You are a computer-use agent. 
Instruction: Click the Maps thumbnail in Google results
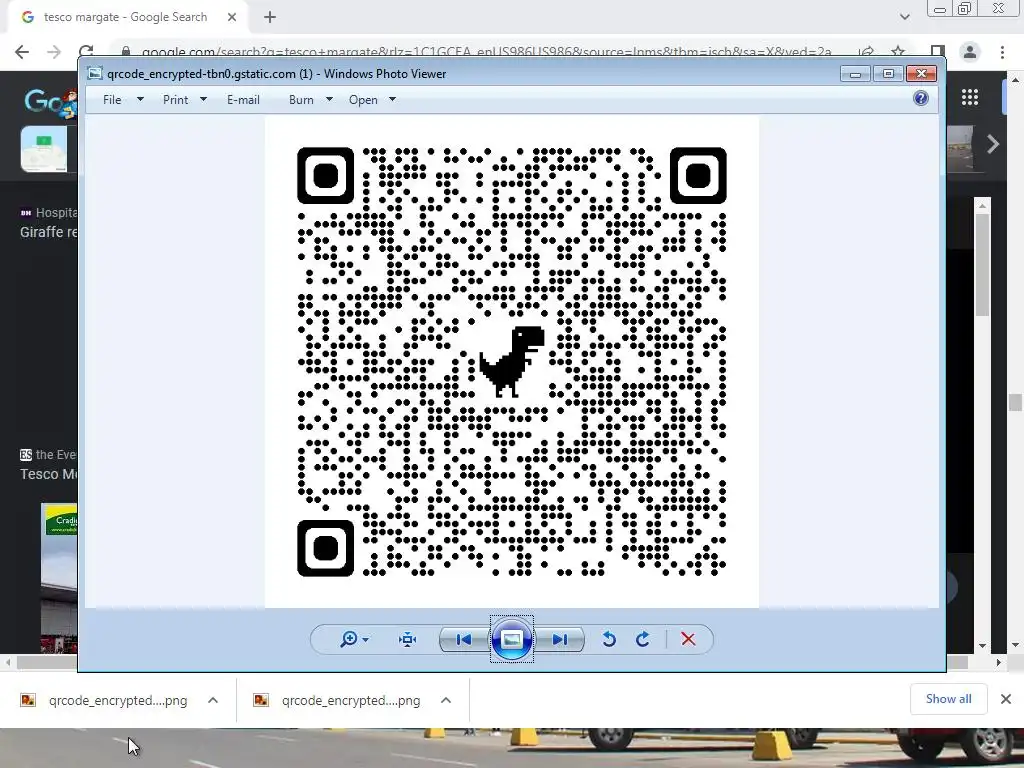pyautogui.click(x=44, y=149)
